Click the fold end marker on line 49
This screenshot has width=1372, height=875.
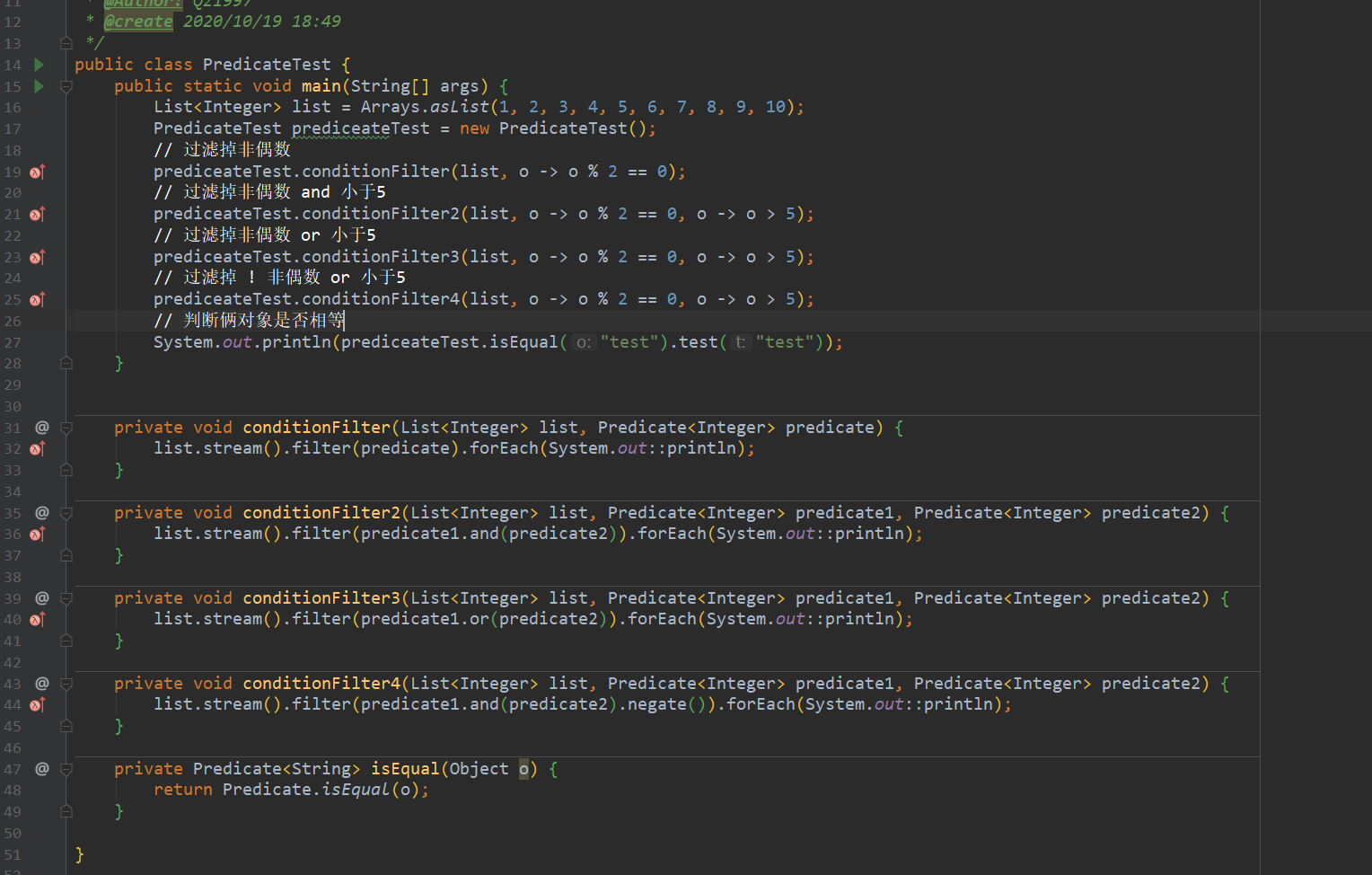tap(66, 811)
